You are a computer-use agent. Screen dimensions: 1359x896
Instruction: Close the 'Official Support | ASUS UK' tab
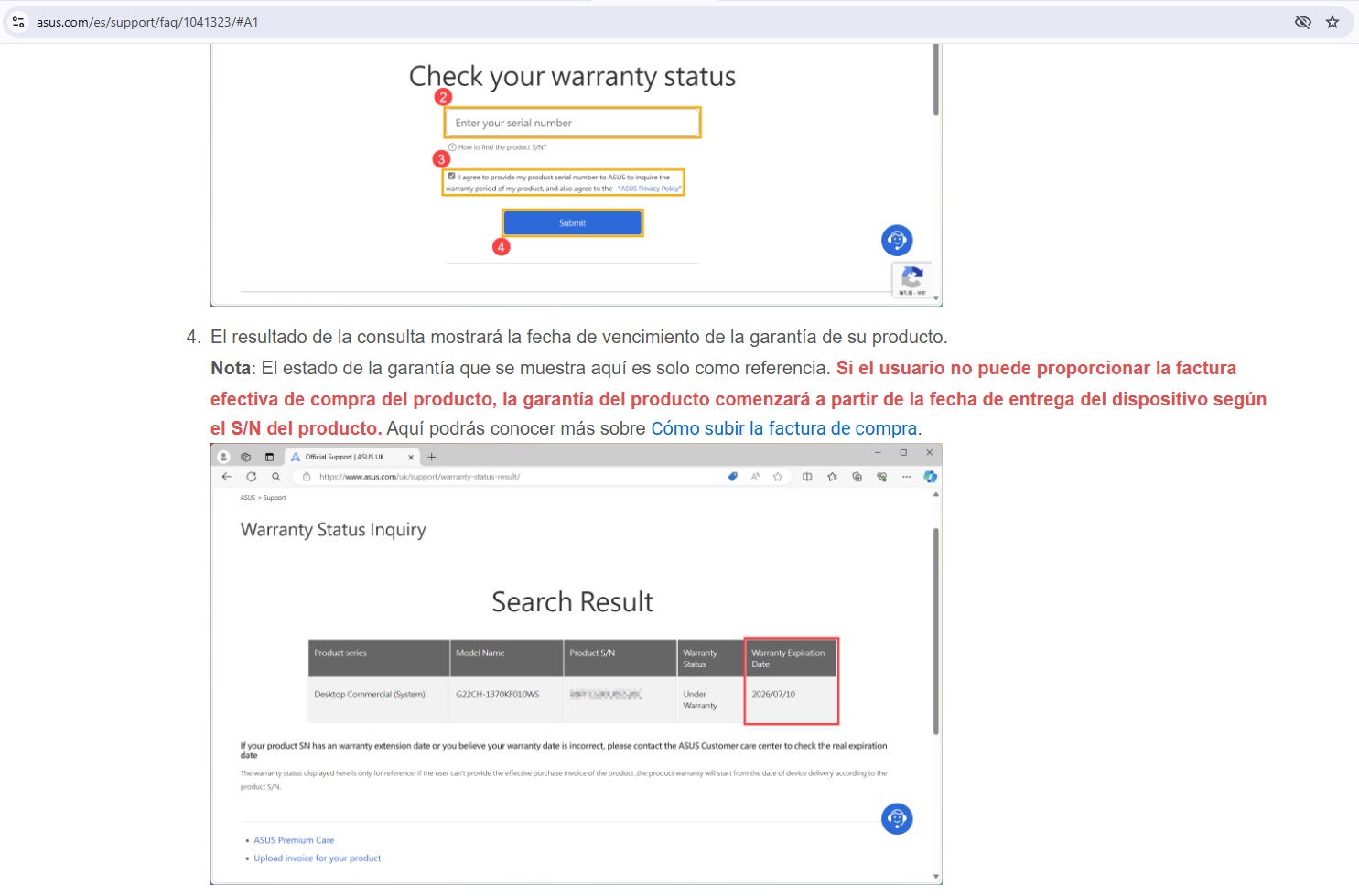point(411,457)
